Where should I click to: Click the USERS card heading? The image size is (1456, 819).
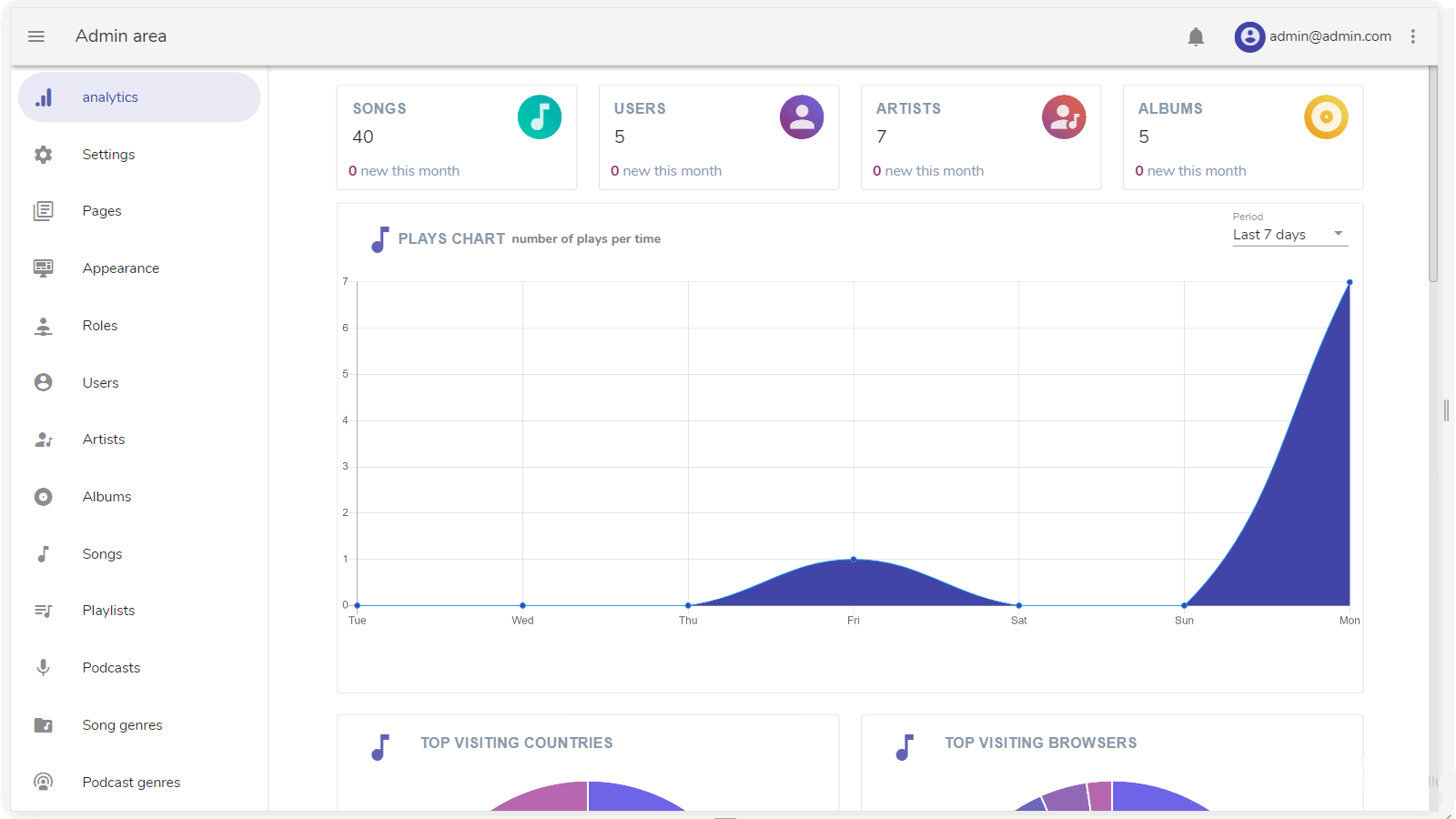640,108
